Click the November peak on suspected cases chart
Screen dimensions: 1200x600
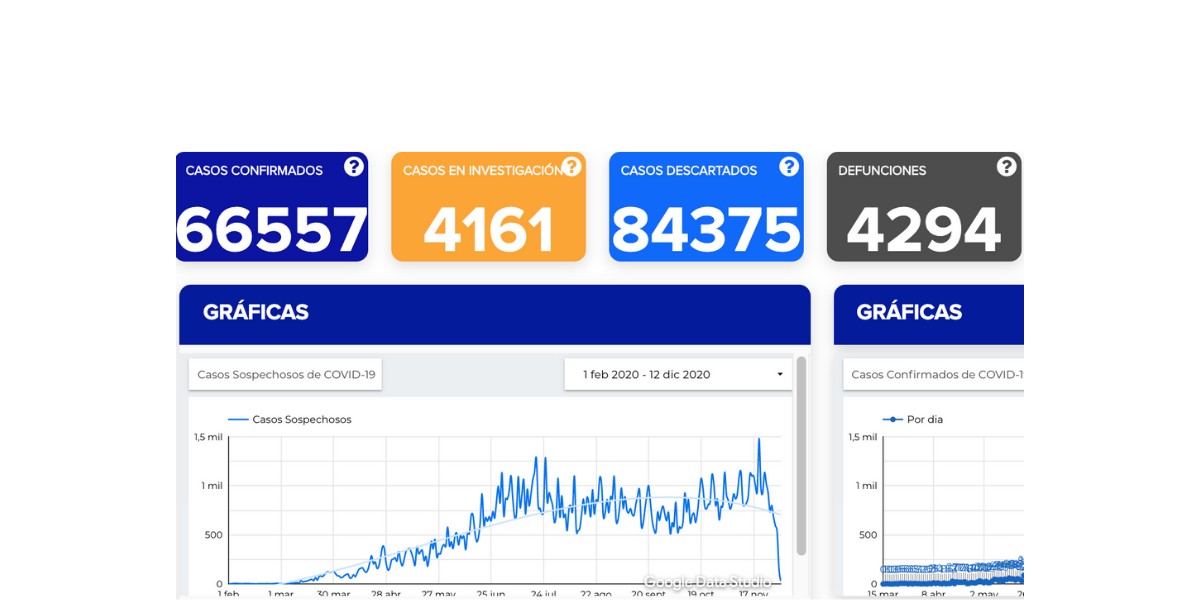759,440
